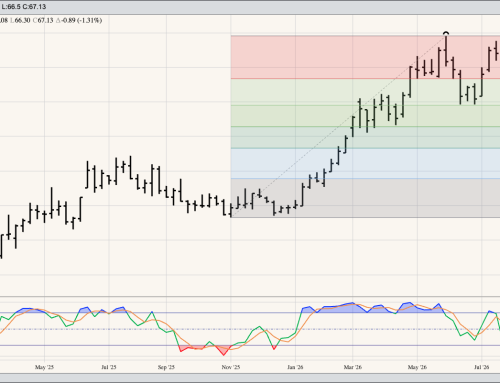Click the May '26 date axis label
The image size is (500, 383).
pos(417,367)
